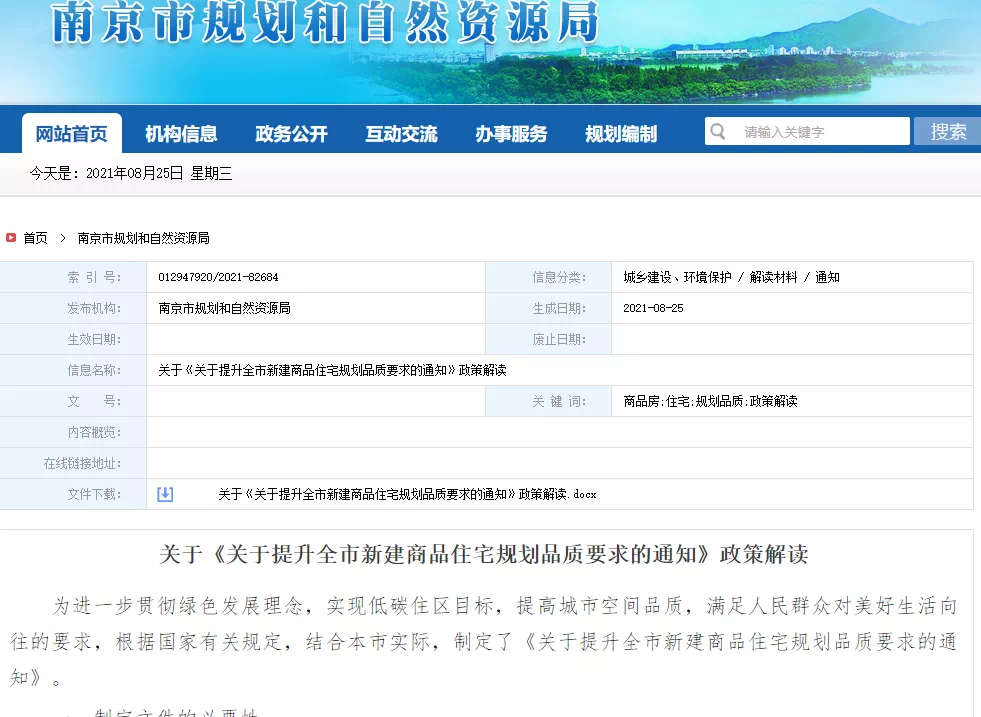Click the index number 012947920/2021-82684
981x717 pixels.
tap(218, 277)
